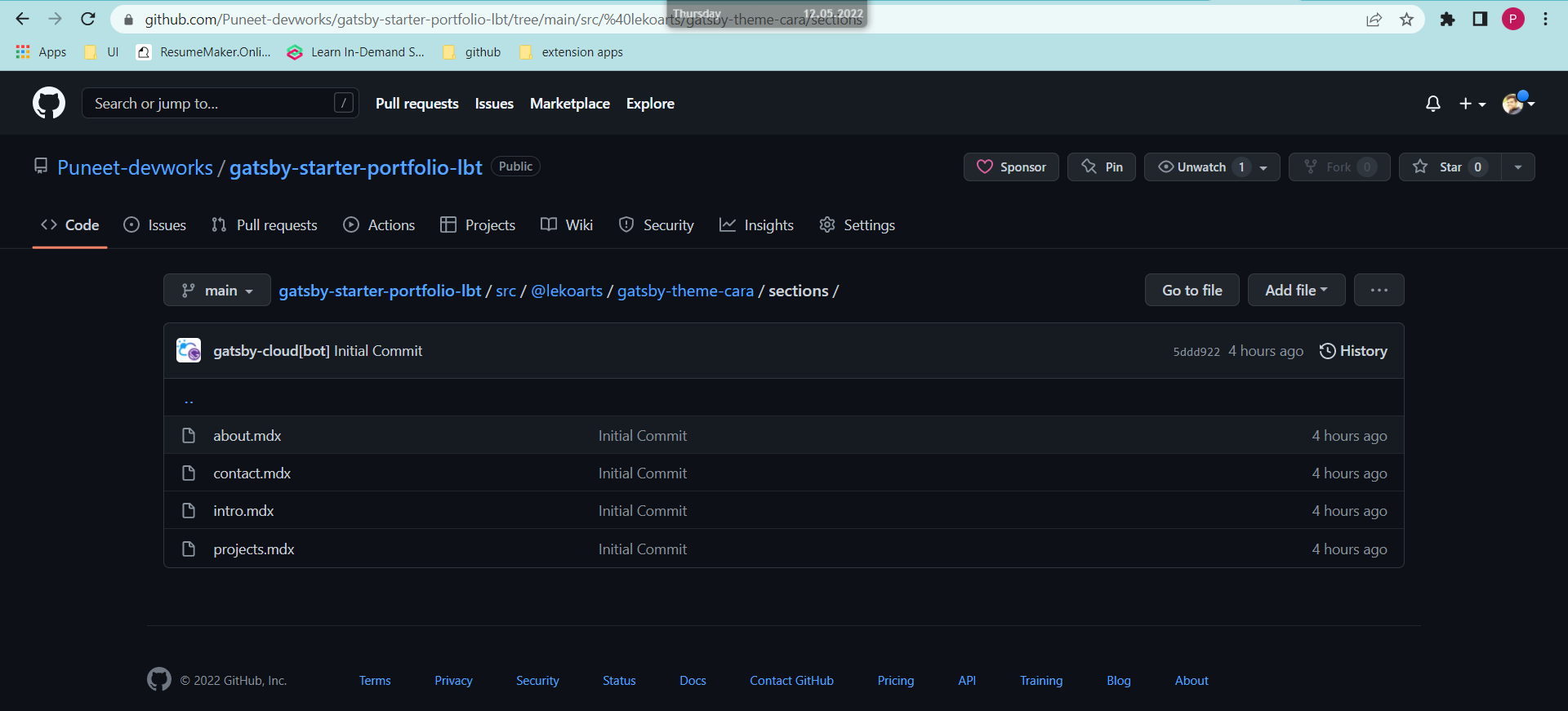Open the intro.mdx file
1568x711 pixels.
tap(243, 511)
